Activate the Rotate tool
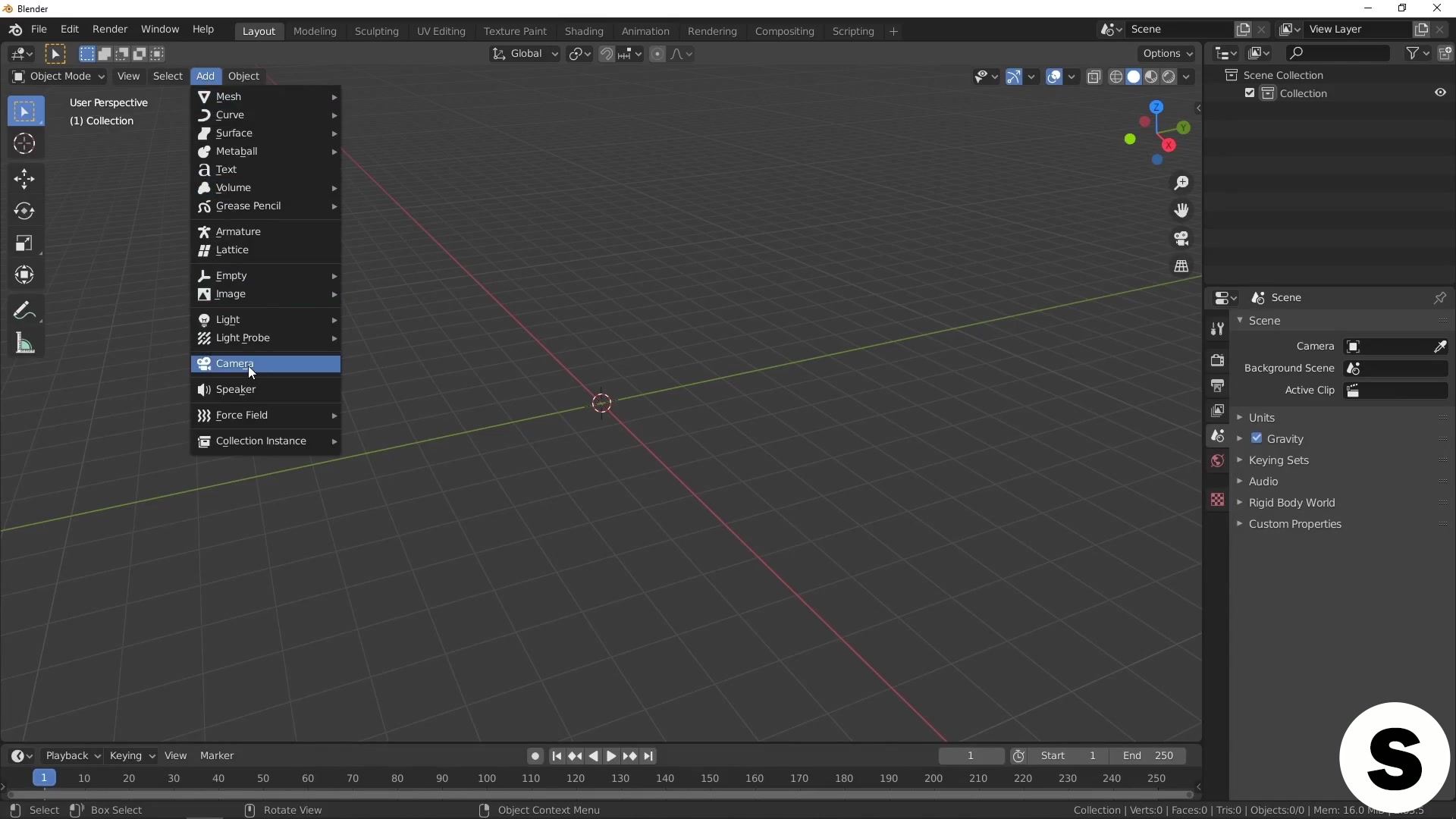This screenshot has width=1456, height=819. coord(24,211)
